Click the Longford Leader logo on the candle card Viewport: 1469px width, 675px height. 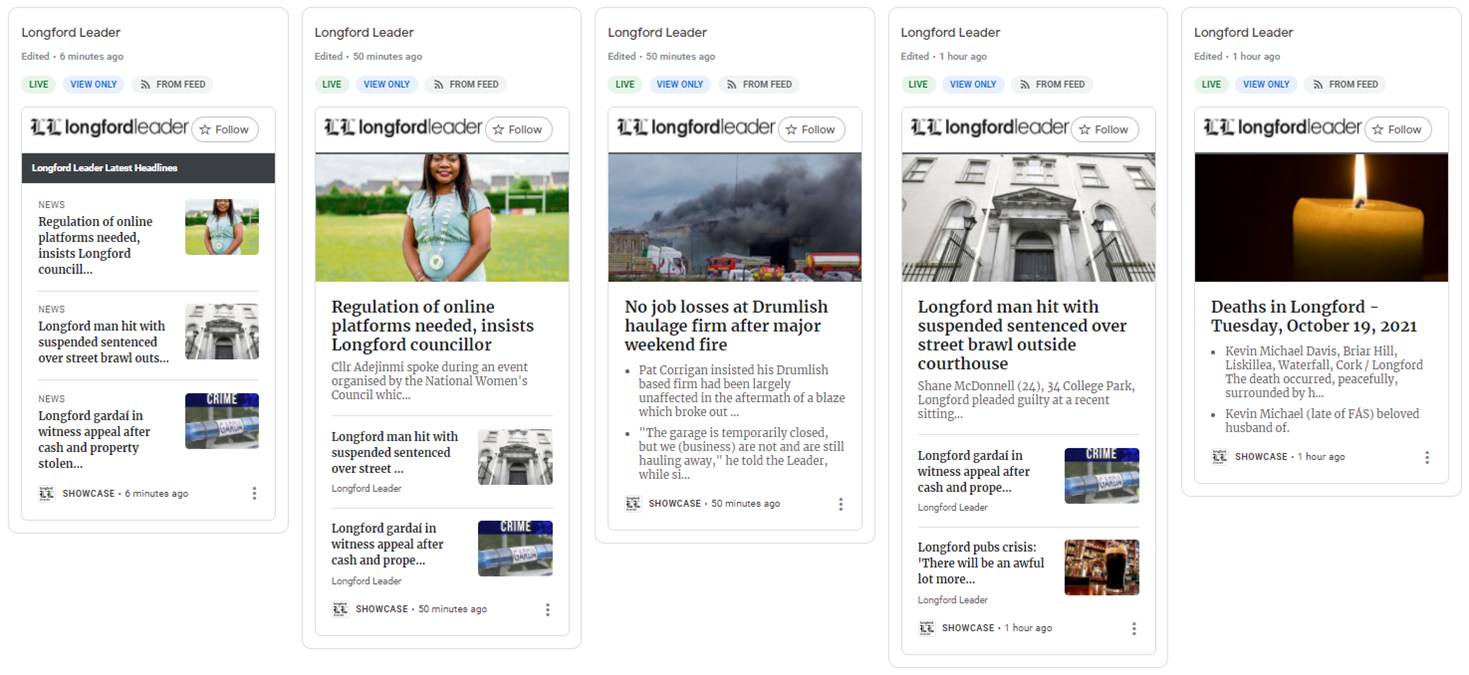click(1282, 127)
